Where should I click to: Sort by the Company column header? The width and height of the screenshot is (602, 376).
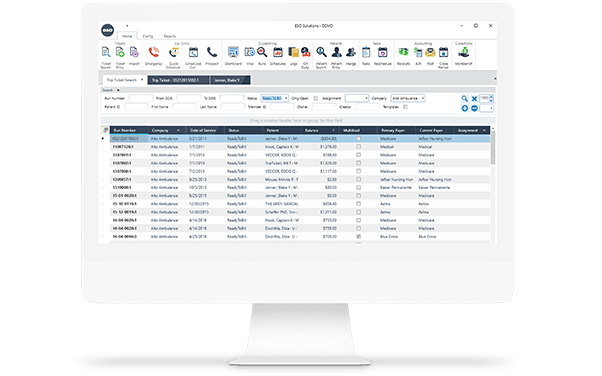(x=167, y=130)
